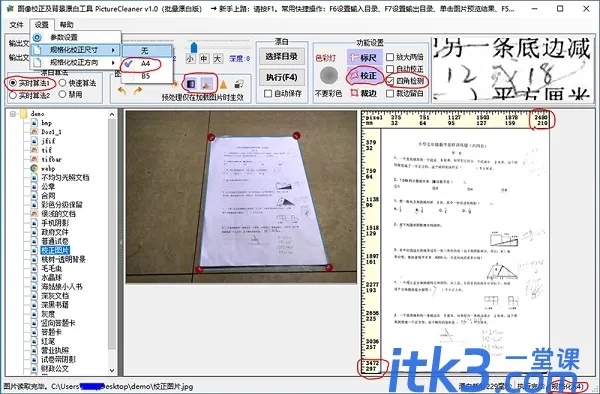Enable the 自动校正 checkbox

point(390,69)
